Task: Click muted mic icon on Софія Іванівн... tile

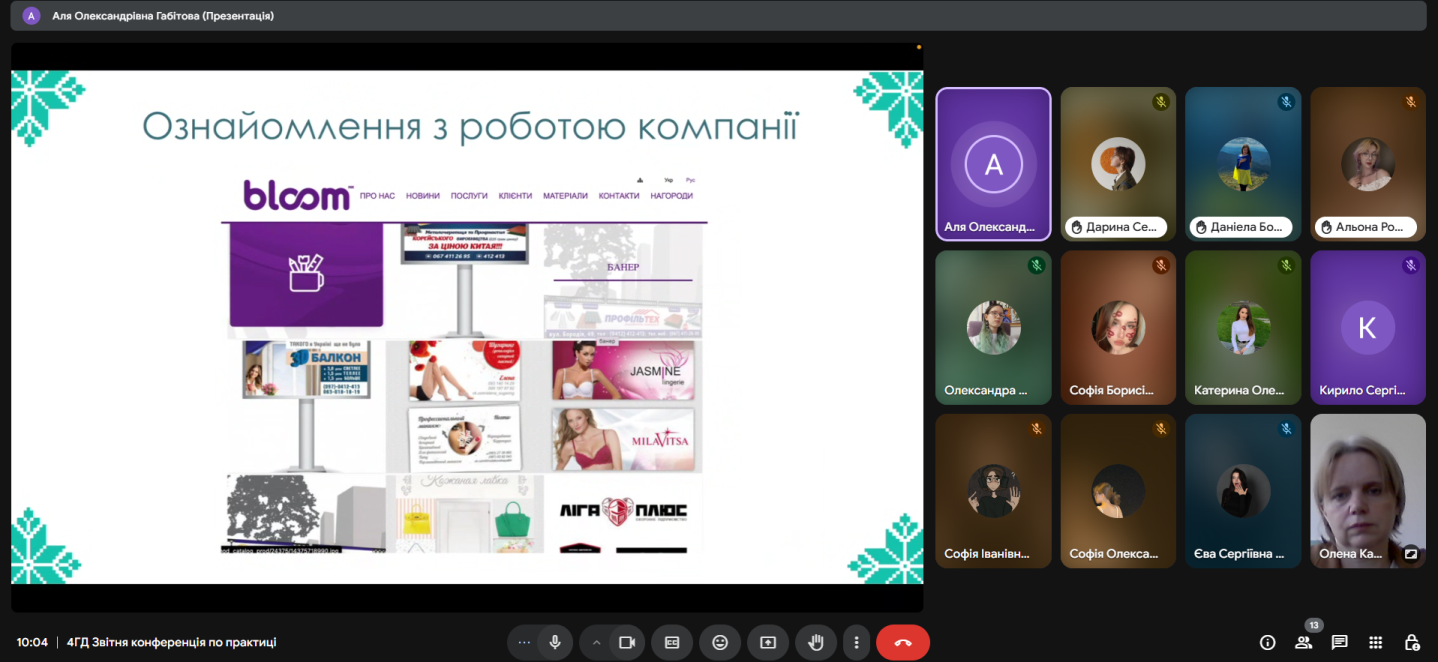Action: click(1036, 428)
